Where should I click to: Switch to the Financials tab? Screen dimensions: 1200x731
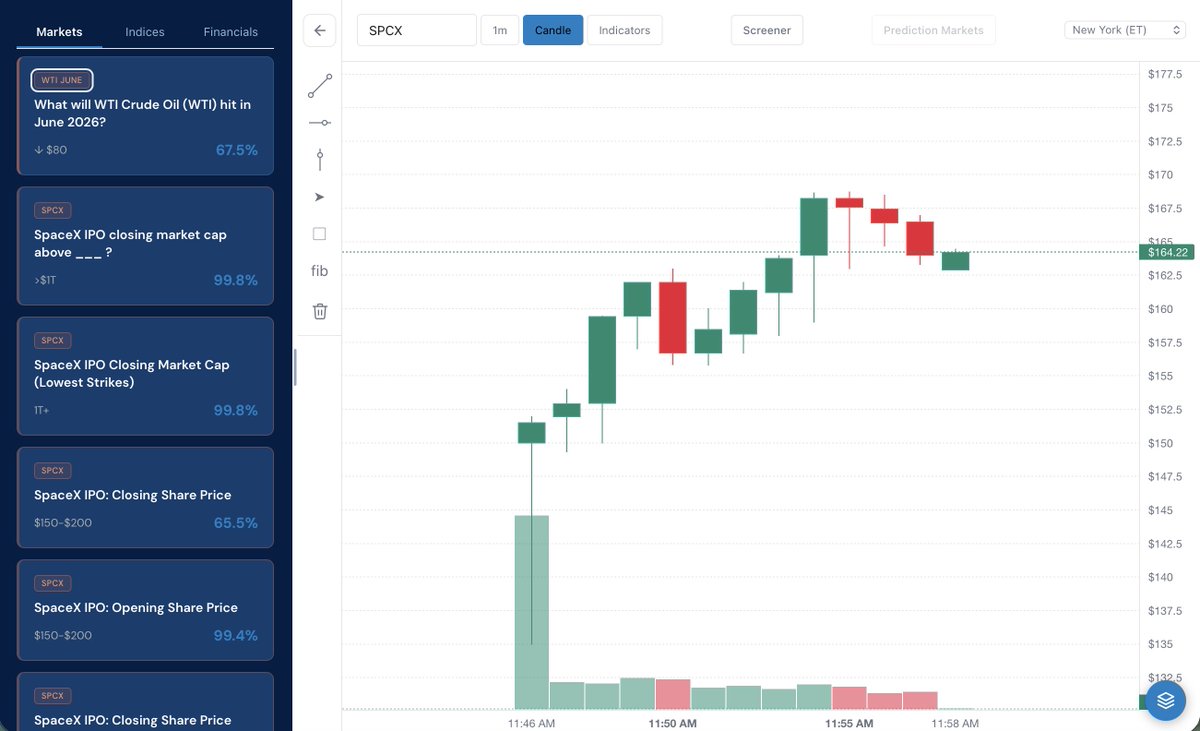pyautogui.click(x=231, y=32)
